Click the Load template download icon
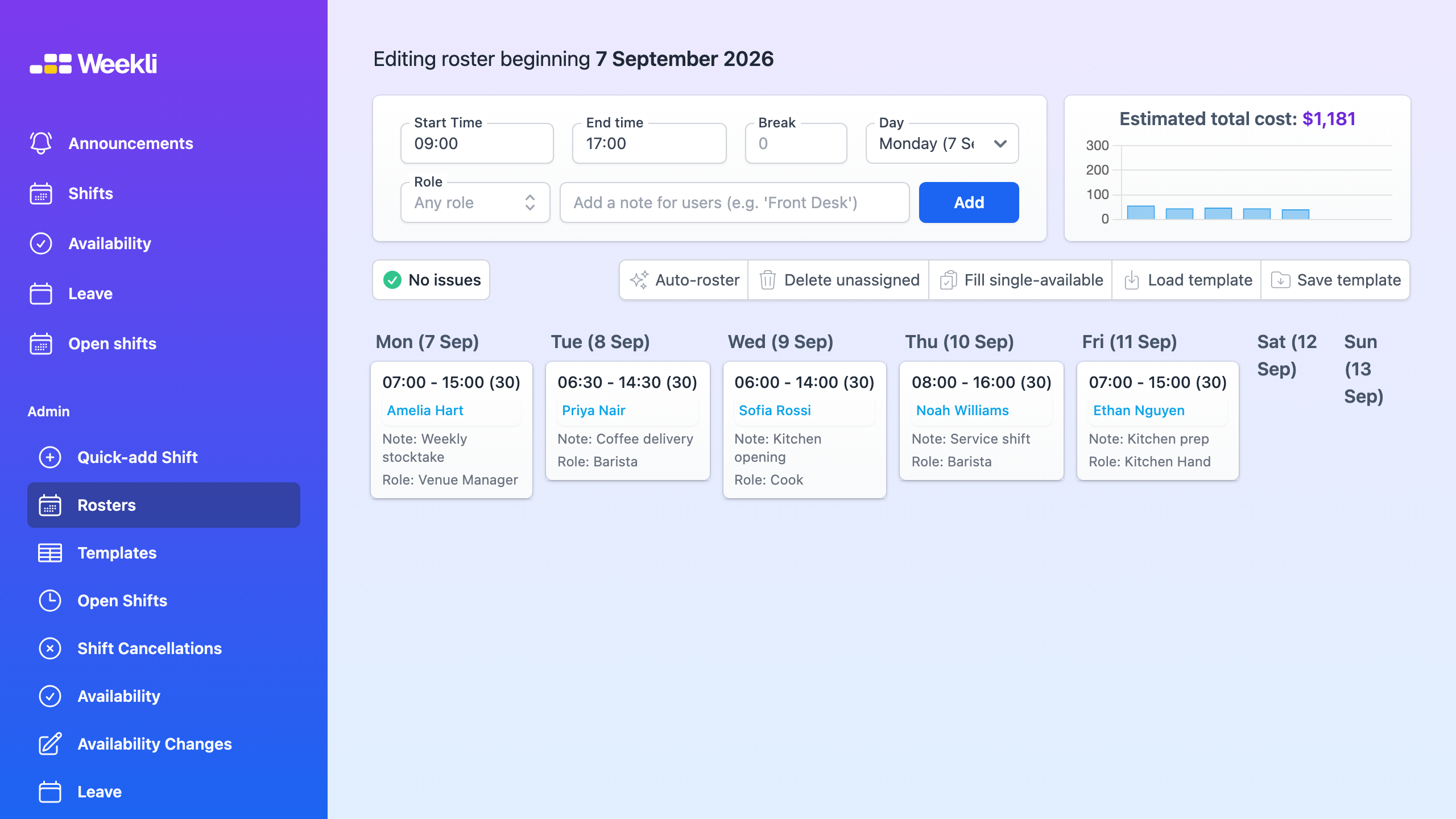This screenshot has height=819, width=1456. click(x=1132, y=280)
